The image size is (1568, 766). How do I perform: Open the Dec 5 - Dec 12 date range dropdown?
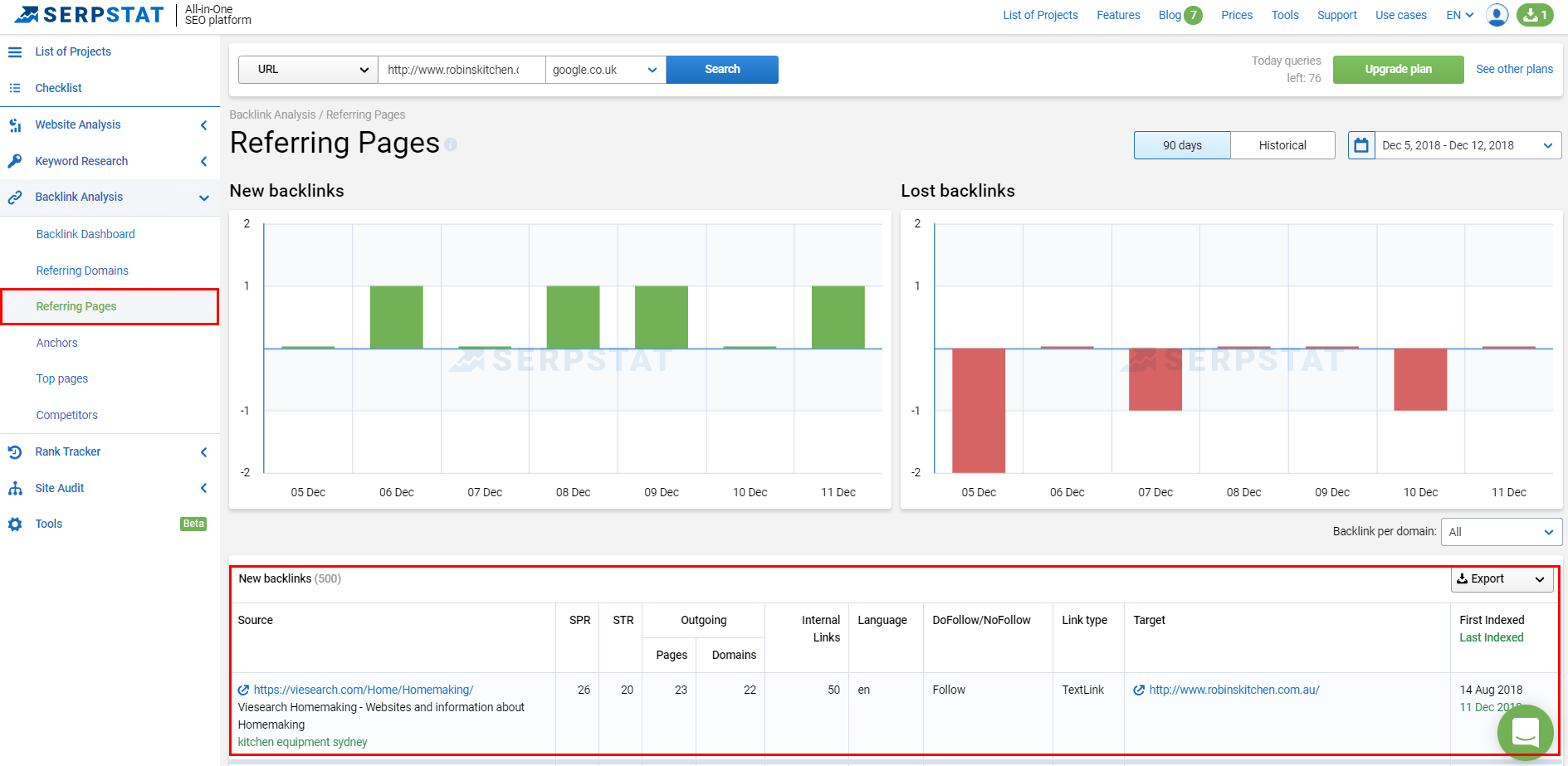(x=1468, y=145)
